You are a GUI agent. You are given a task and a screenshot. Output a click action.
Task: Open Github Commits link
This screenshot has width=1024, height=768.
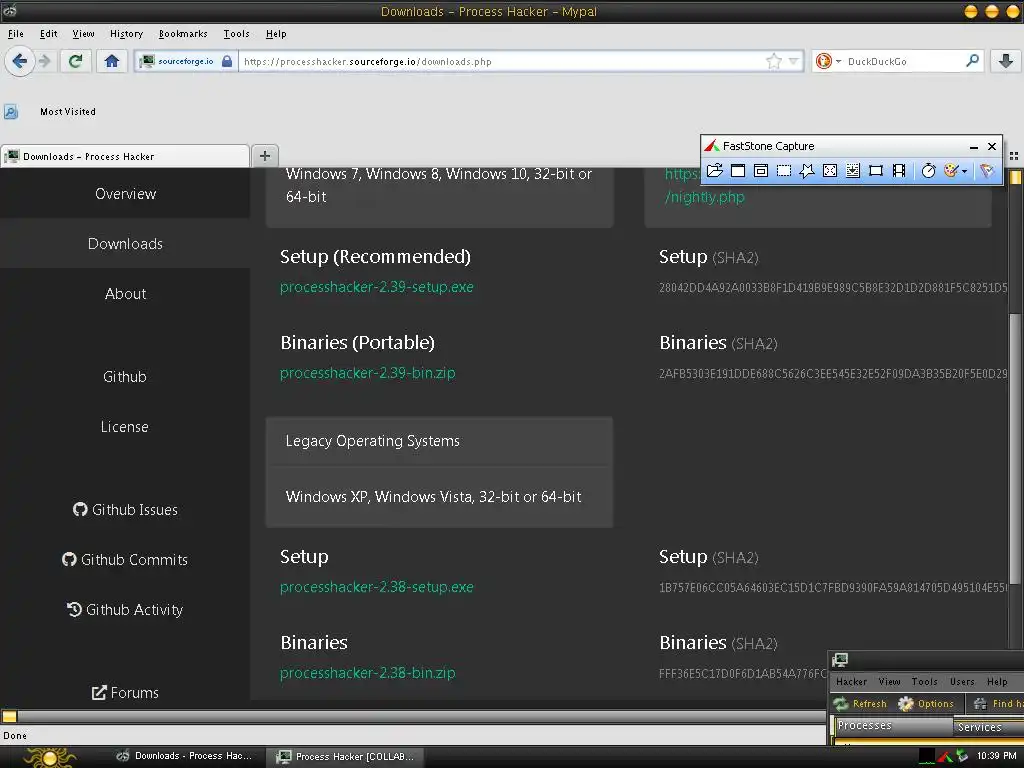click(x=125, y=560)
